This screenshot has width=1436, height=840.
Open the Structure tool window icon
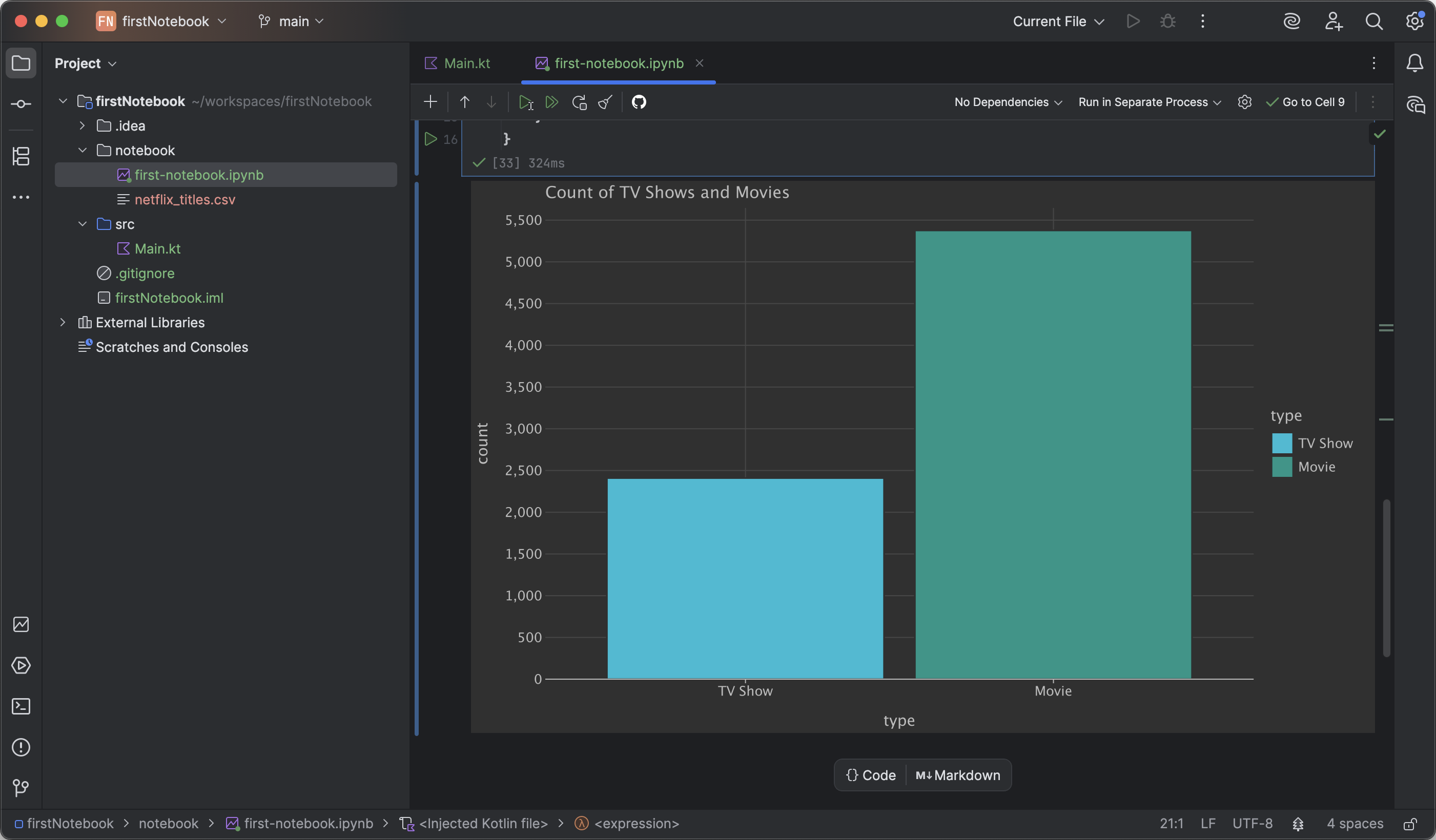[x=21, y=156]
